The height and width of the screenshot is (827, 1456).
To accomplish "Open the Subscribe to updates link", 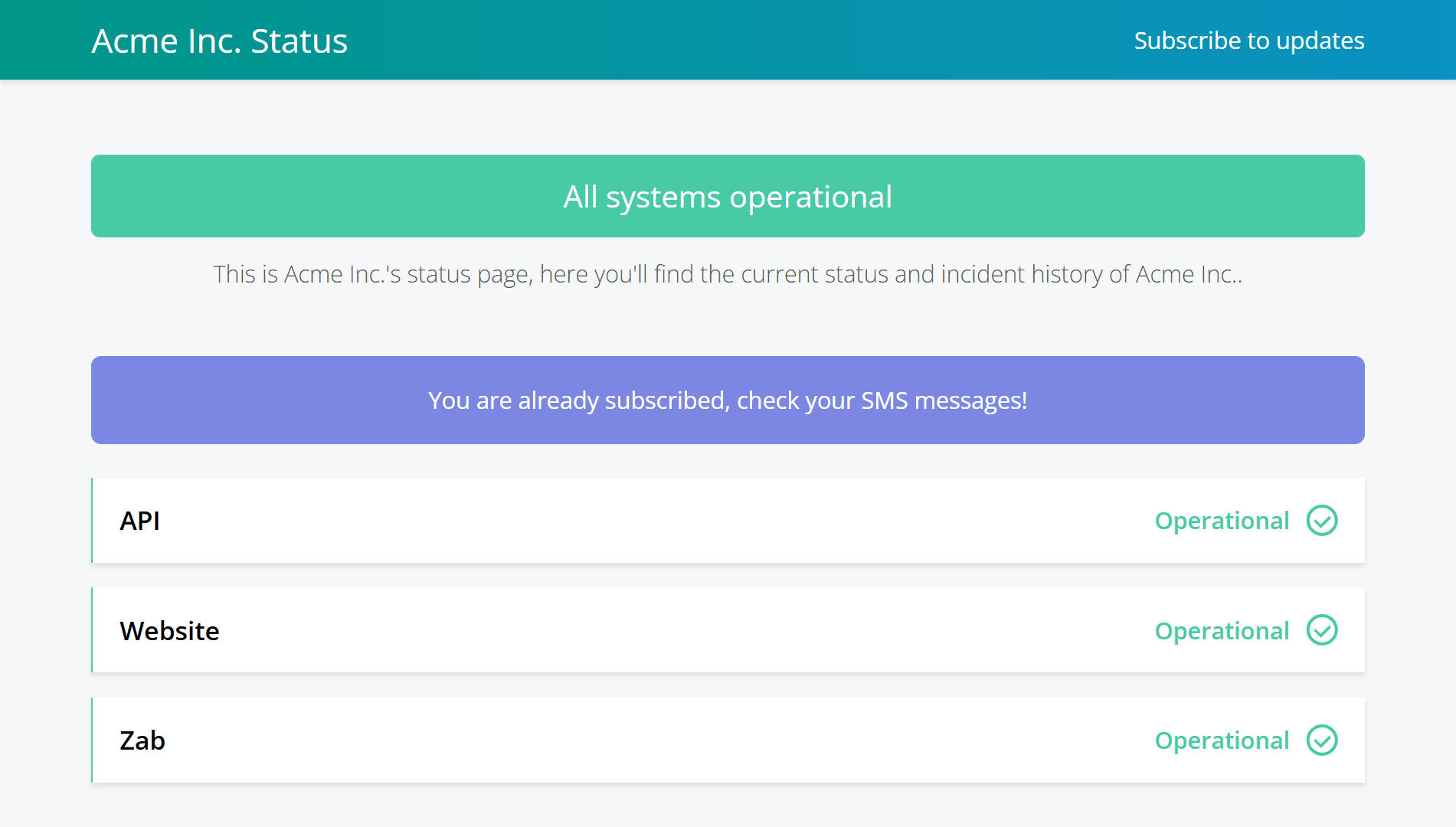I will 1248,40.
